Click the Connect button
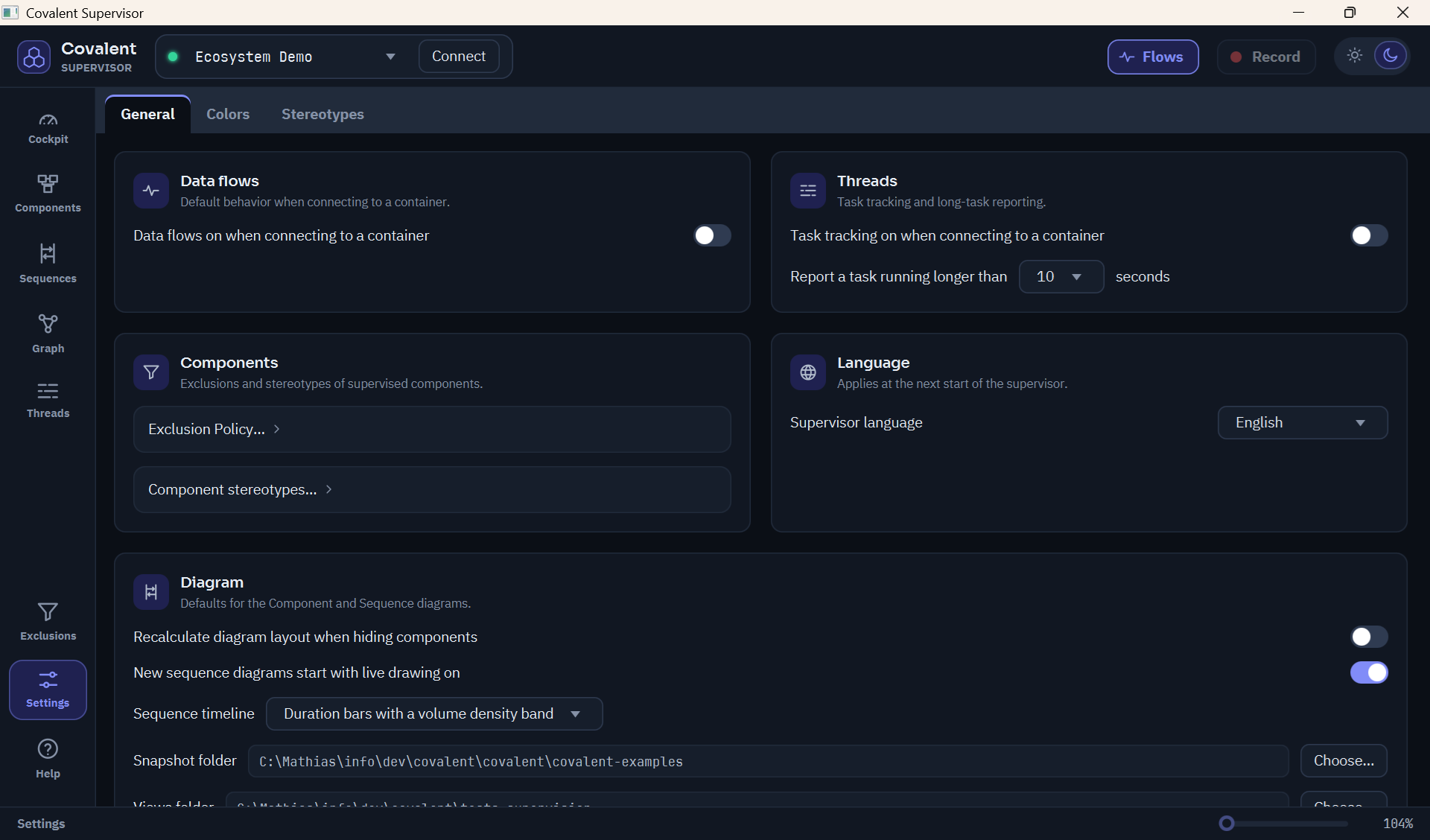This screenshot has height=840, width=1430. 459,57
